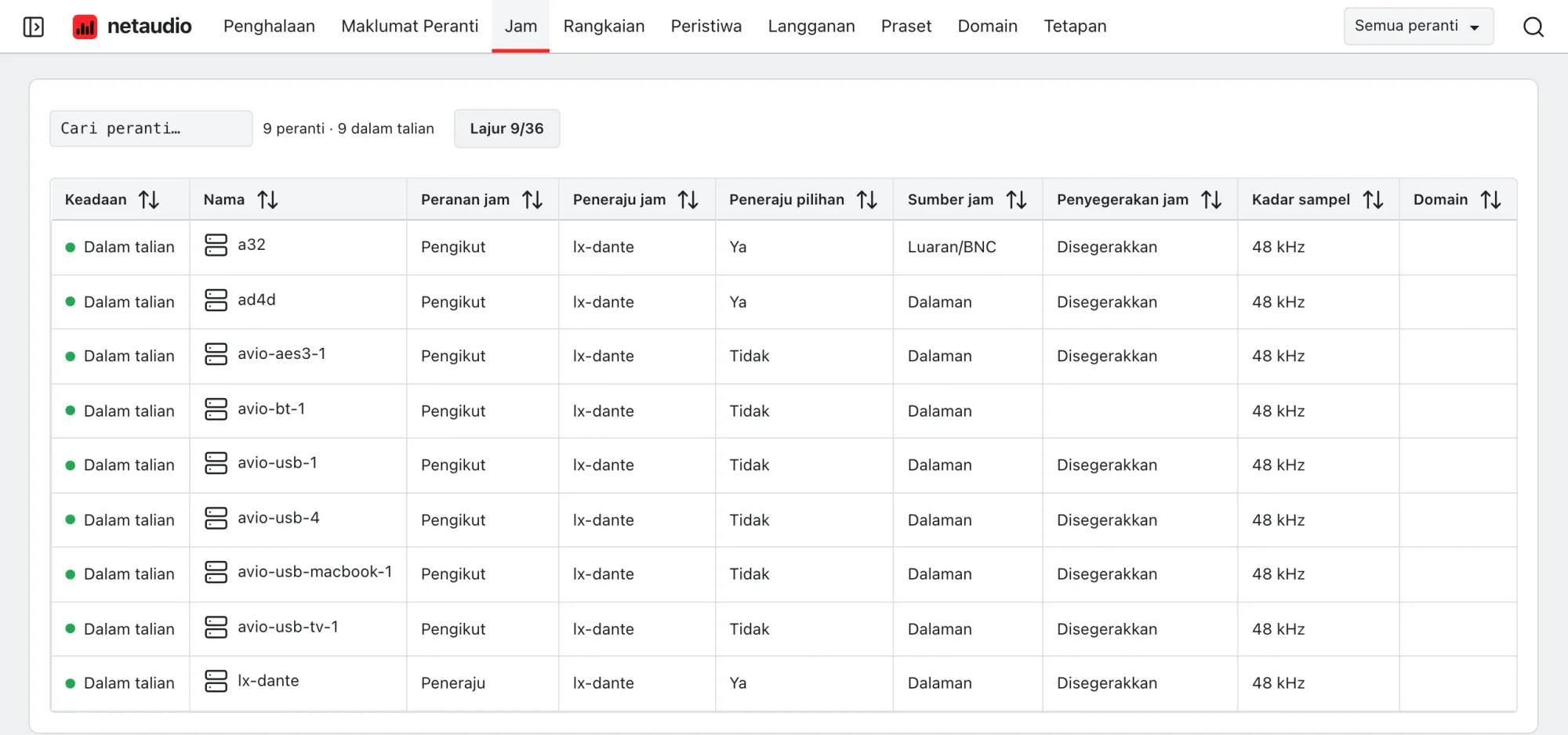Image resolution: width=1568 pixels, height=735 pixels.
Task: Open the Tetapan settings tab
Action: (1075, 27)
